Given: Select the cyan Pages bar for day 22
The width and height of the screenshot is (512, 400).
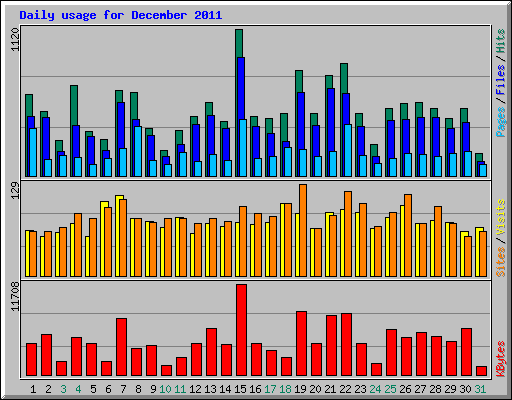Looking at the screenshot, I should click(348, 150).
